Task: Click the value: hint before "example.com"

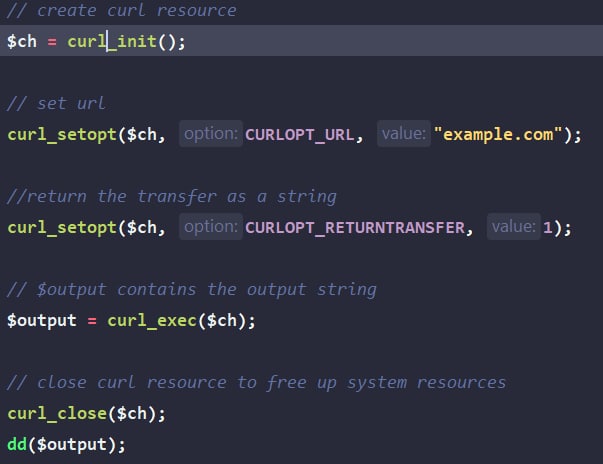Action: click(403, 134)
